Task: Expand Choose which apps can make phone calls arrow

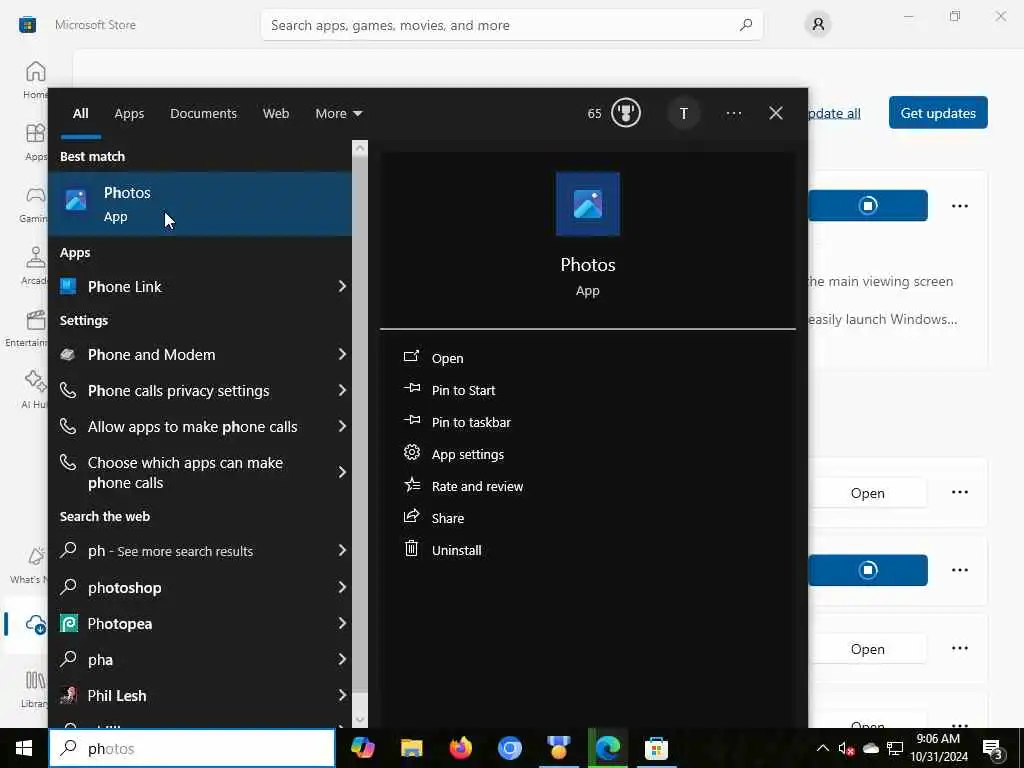Action: pyautogui.click(x=342, y=472)
